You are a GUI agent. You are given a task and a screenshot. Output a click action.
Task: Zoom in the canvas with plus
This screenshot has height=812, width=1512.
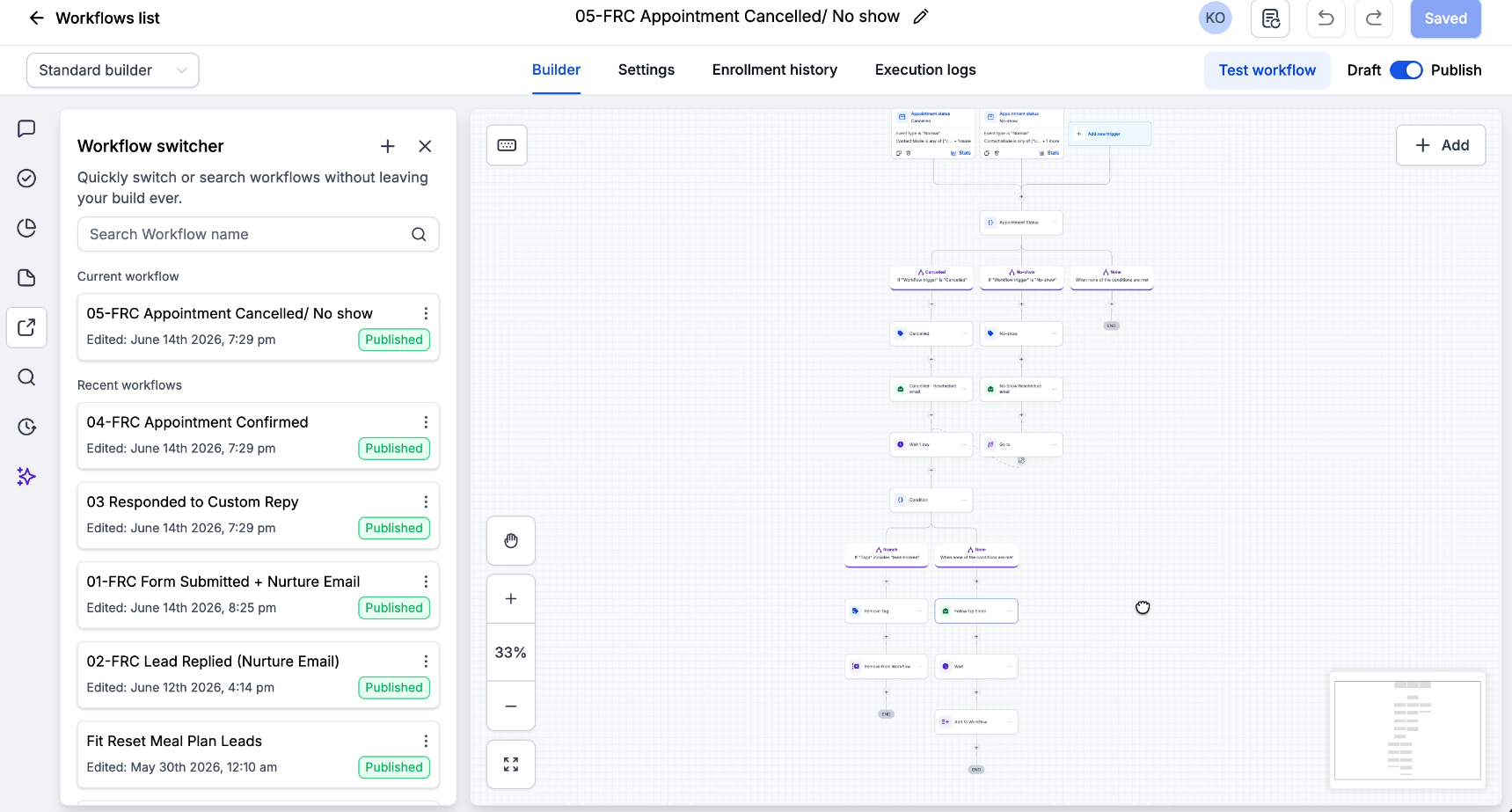pos(511,599)
